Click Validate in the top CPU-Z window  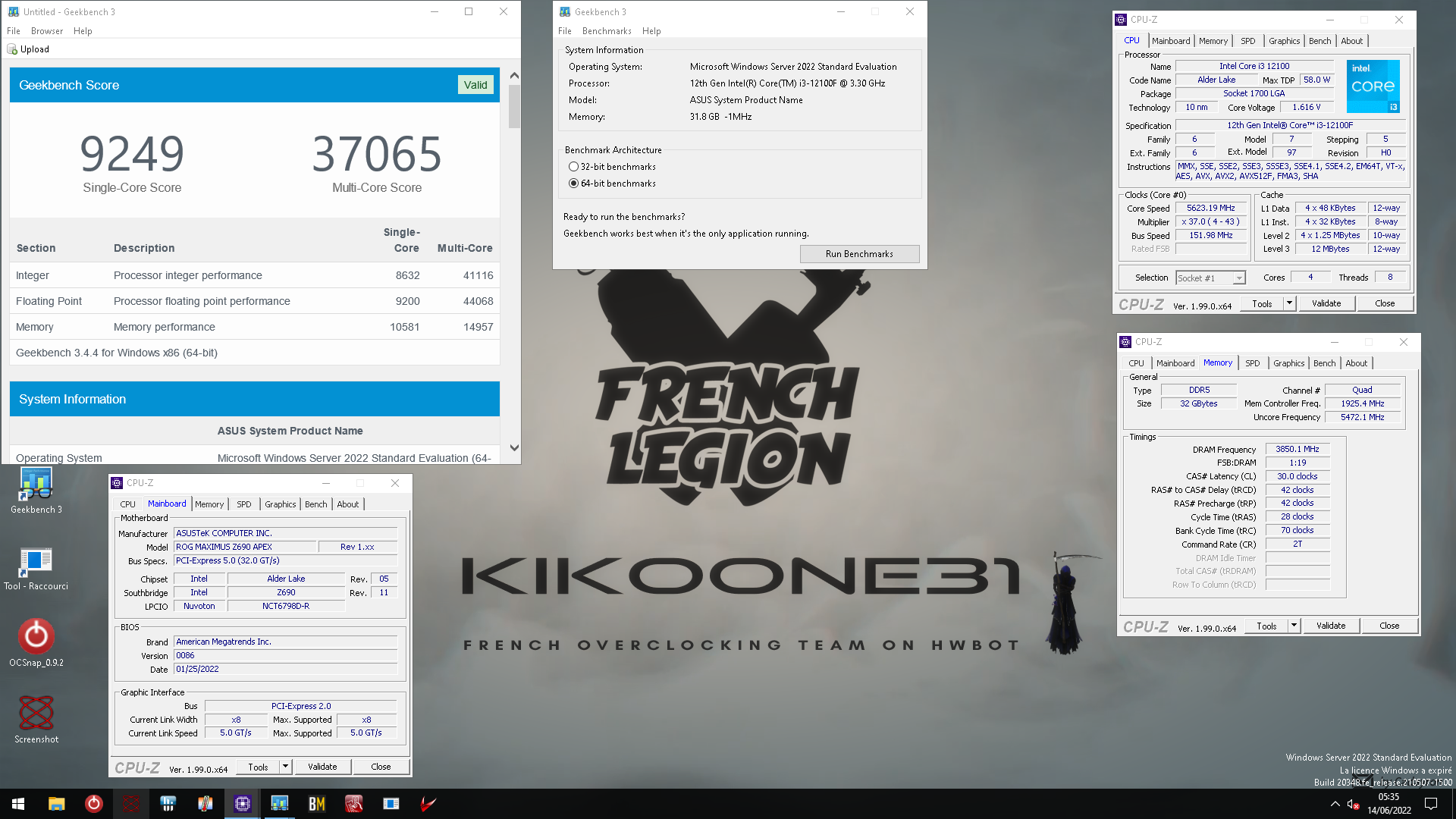point(1326,303)
